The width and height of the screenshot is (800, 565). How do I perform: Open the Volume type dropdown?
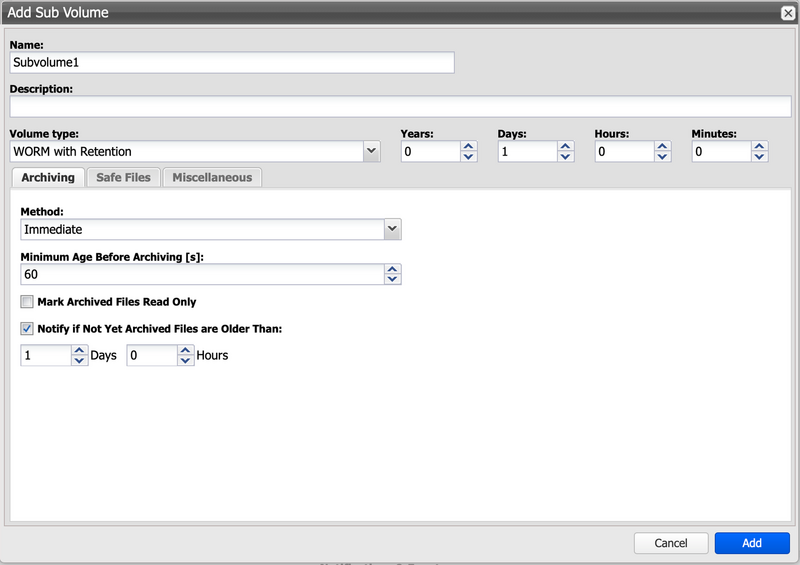(371, 152)
